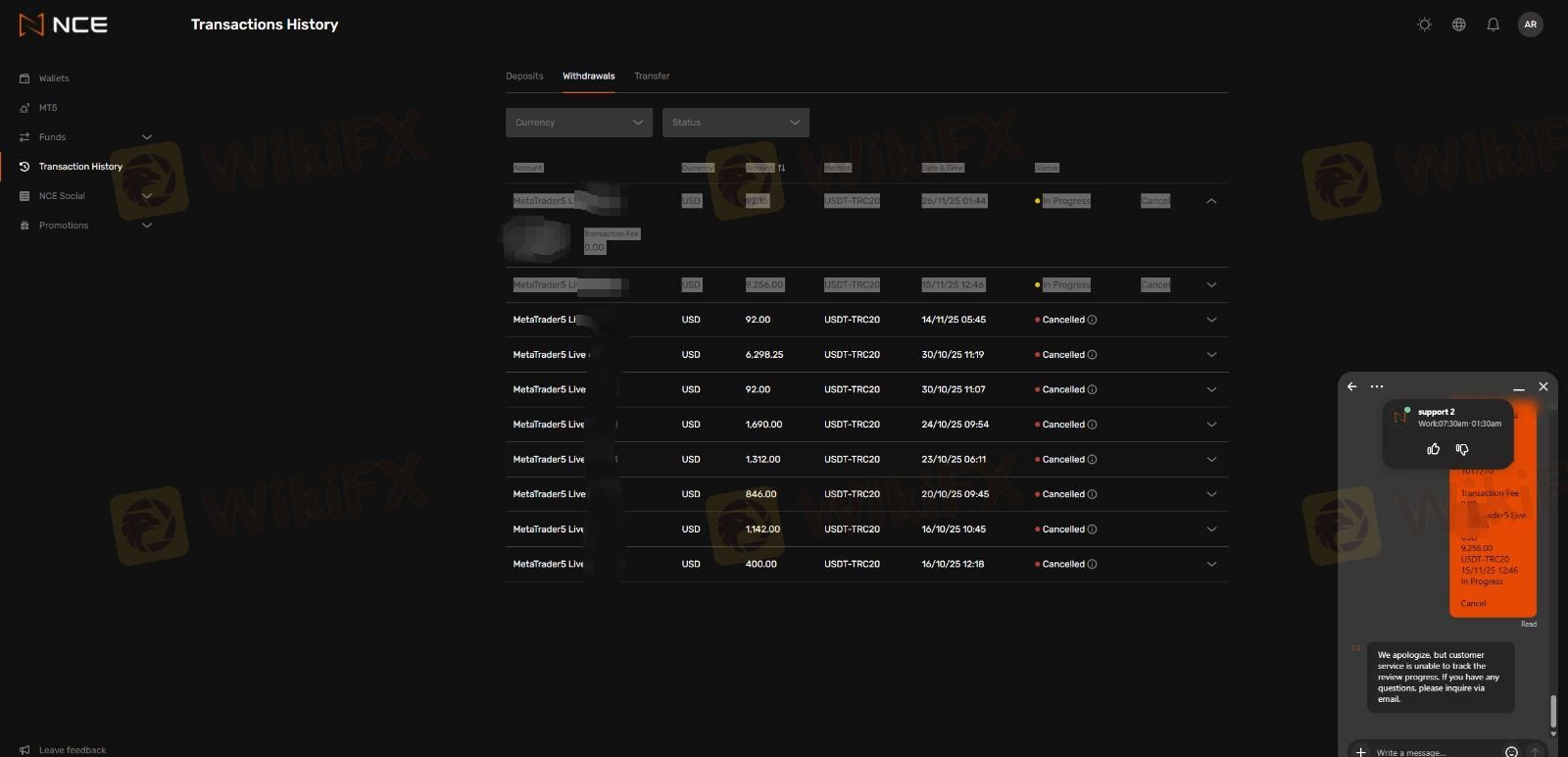1568x757 pixels.
Task: Click the chat back arrow
Action: tap(1352, 386)
